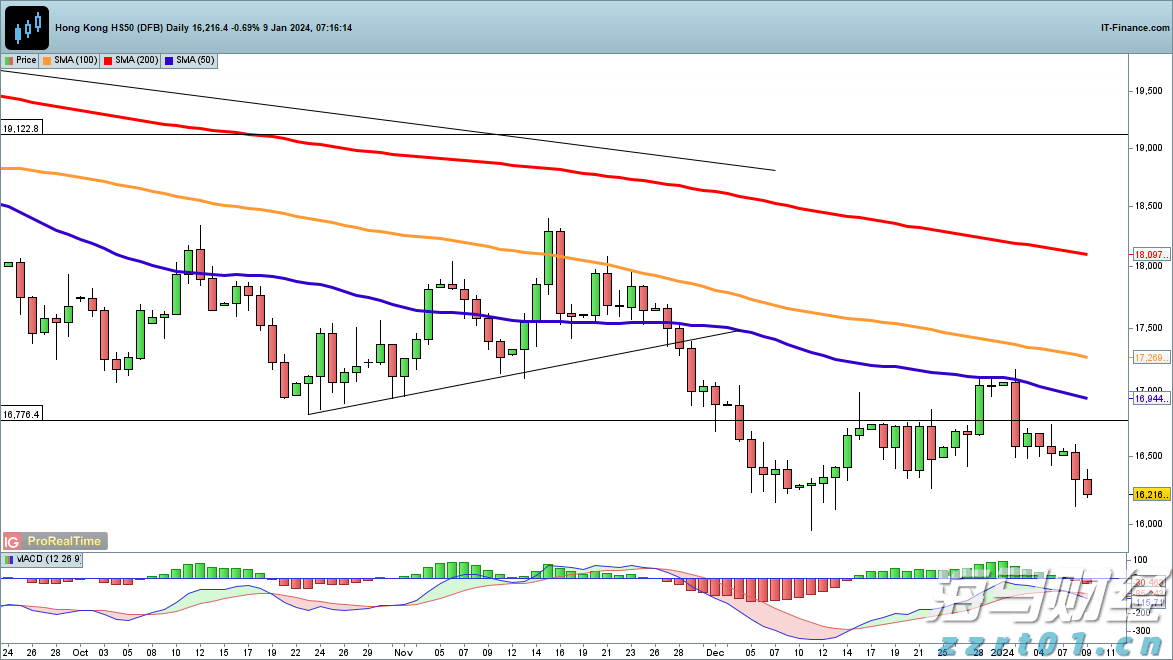
Task: Click the blue SMA 50 value tag 16,944
Action: point(1146,398)
